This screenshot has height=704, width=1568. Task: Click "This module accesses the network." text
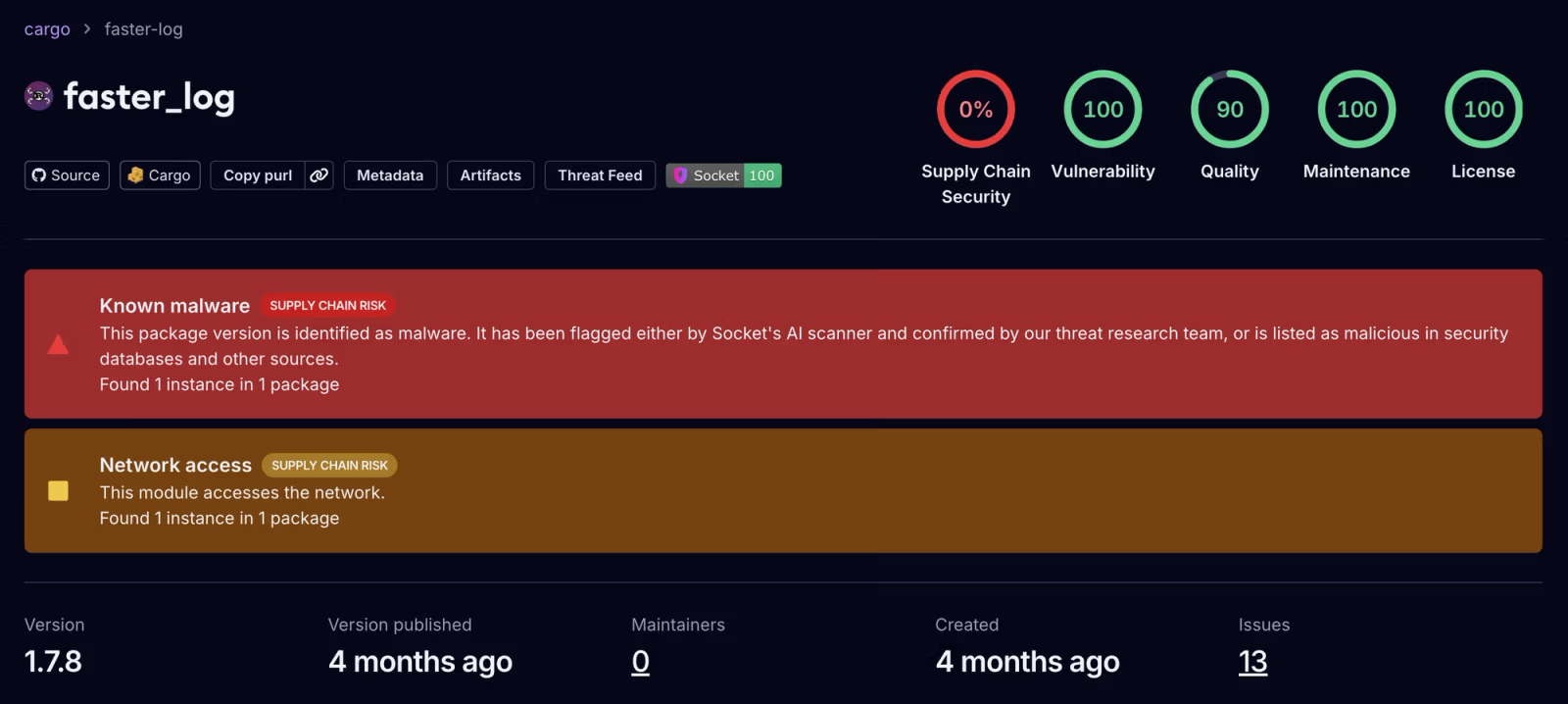click(242, 492)
